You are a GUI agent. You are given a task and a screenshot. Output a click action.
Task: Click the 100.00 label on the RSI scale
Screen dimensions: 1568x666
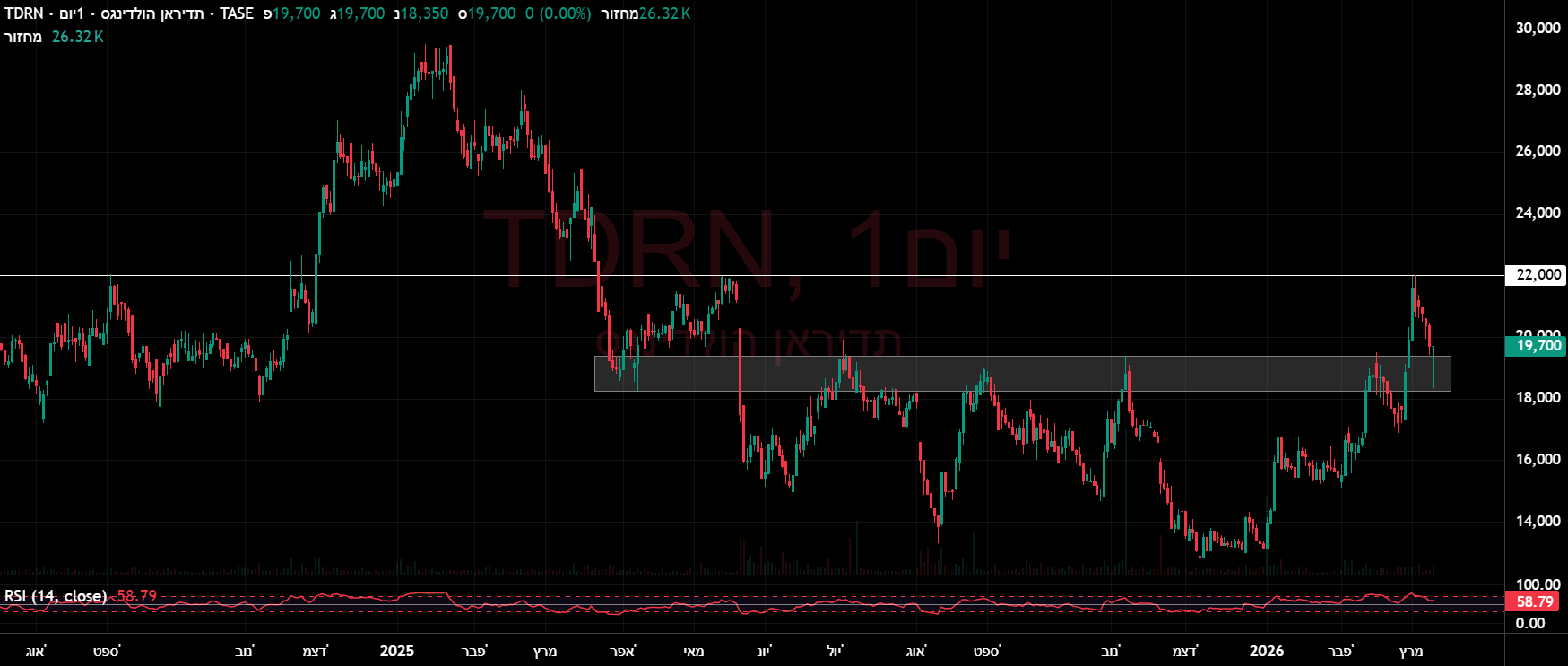(1538, 584)
